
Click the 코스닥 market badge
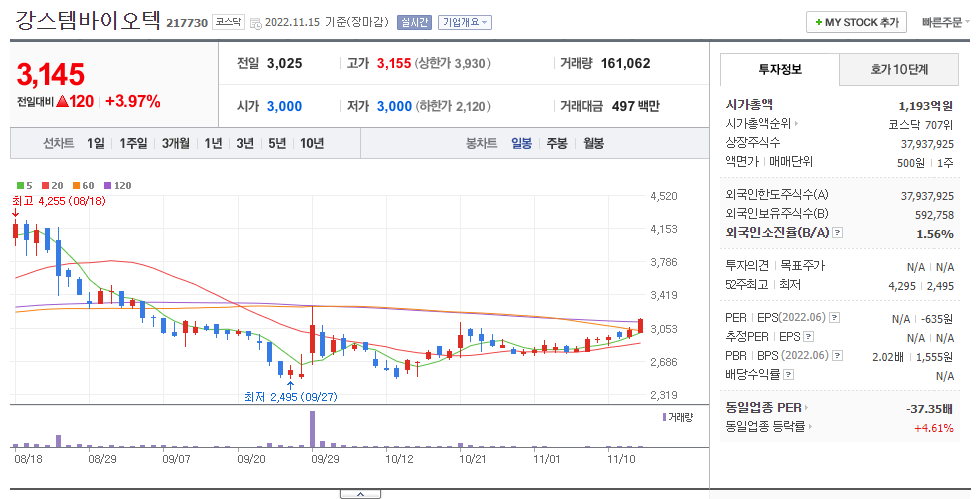(228, 22)
